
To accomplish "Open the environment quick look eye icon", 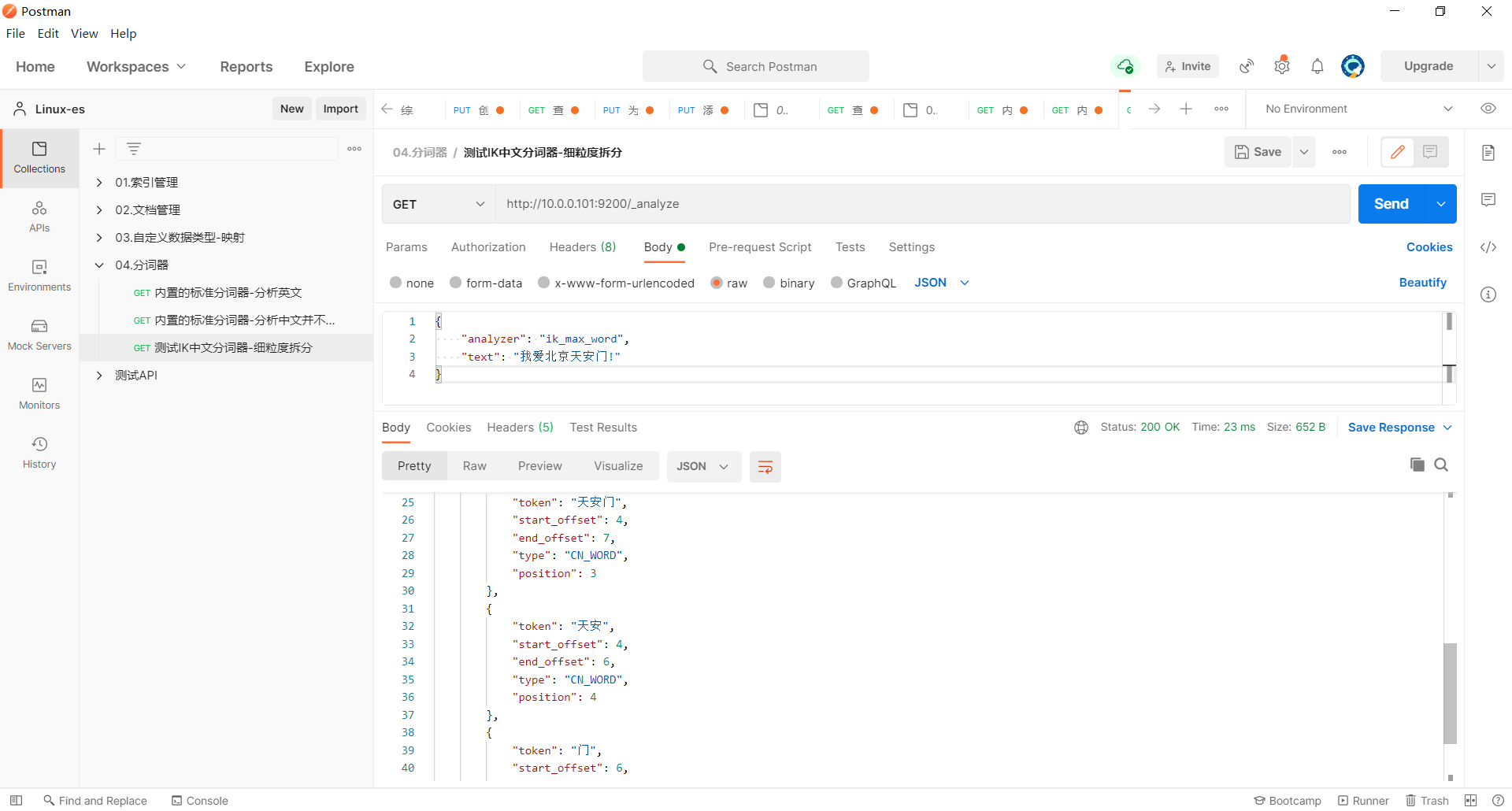I will (x=1488, y=109).
